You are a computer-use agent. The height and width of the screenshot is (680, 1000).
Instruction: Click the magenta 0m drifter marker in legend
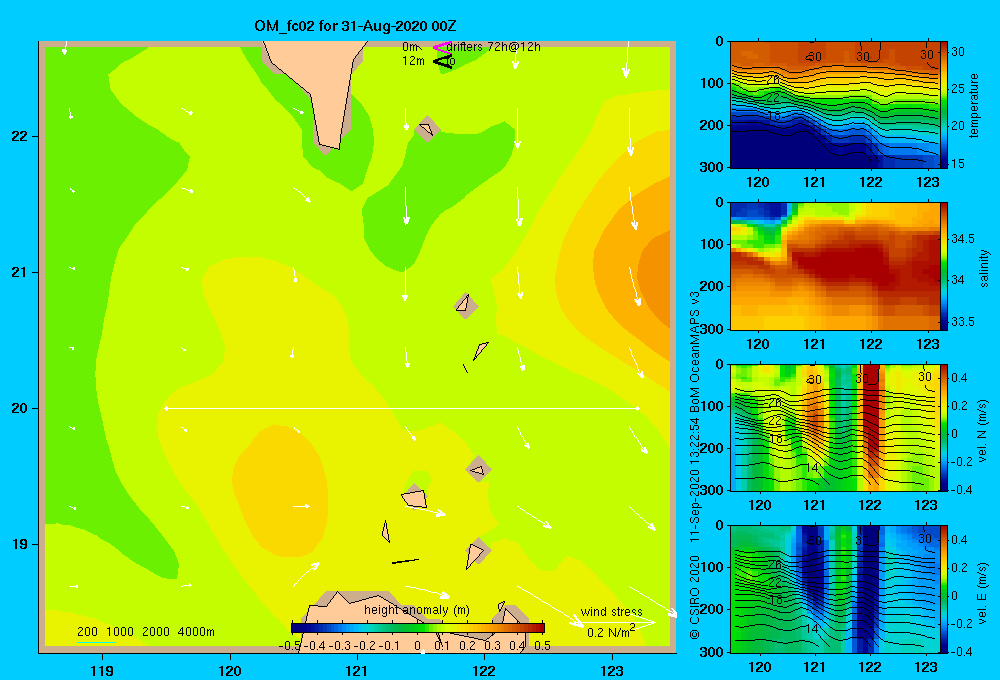point(441,47)
